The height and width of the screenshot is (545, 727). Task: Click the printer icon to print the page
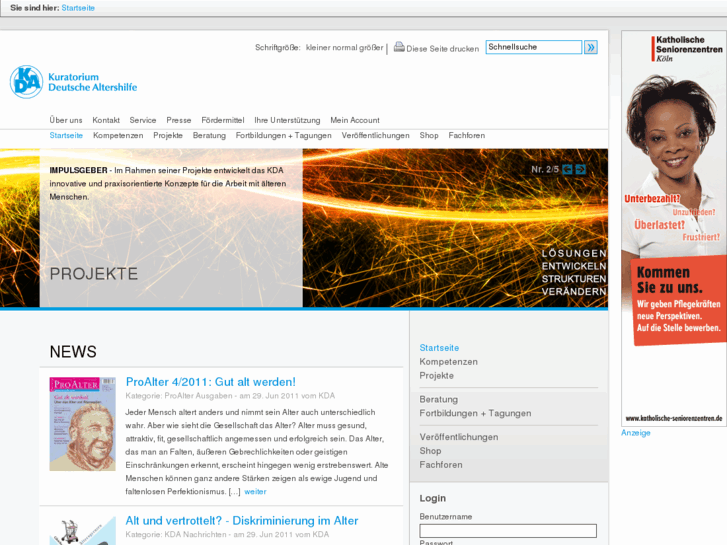(x=399, y=47)
